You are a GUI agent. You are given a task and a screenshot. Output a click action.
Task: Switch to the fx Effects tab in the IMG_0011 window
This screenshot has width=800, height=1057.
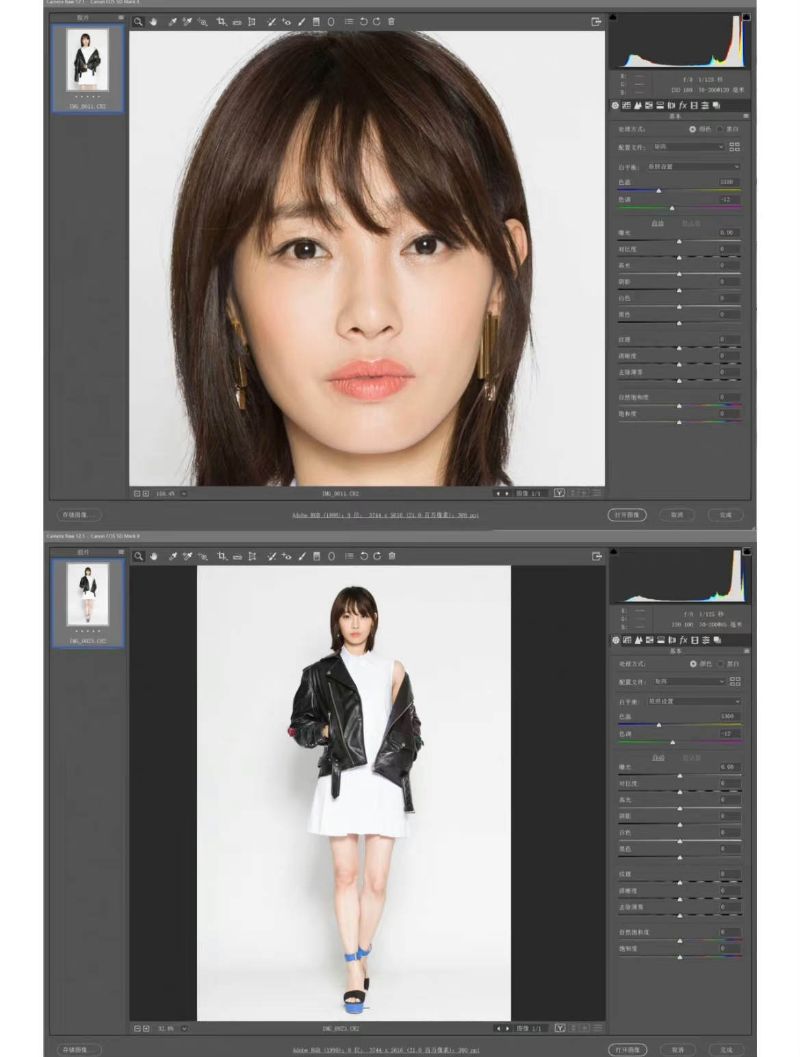pyautogui.click(x=683, y=105)
